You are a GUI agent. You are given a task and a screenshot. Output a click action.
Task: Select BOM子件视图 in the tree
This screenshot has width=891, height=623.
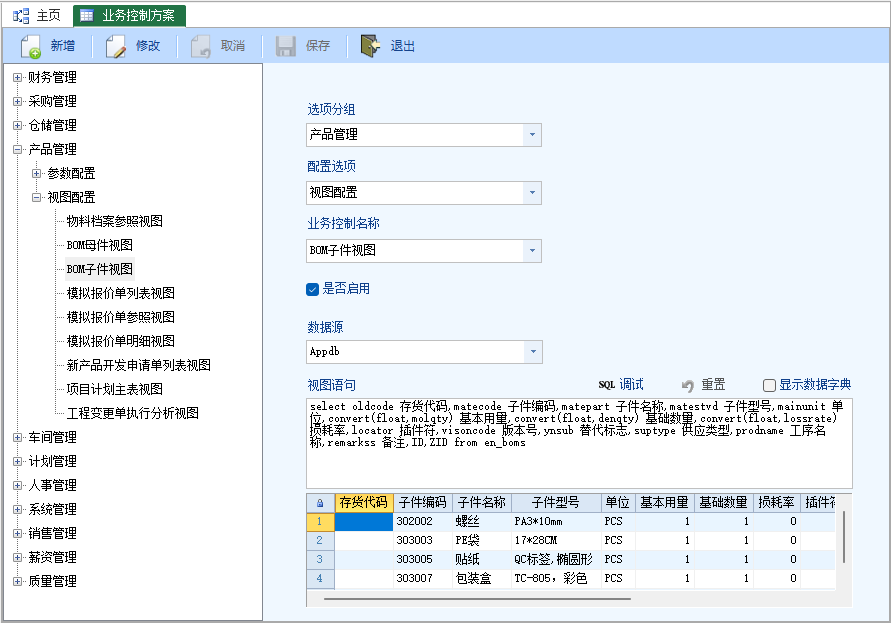pyautogui.click(x=100, y=269)
